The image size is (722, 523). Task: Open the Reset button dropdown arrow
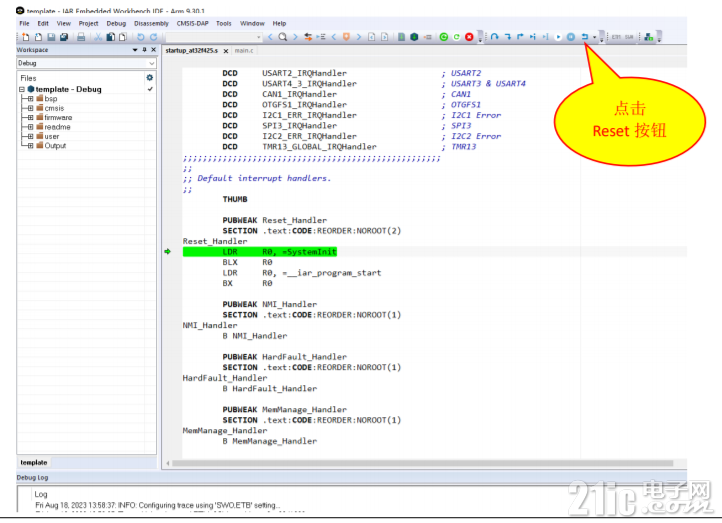pos(594,37)
